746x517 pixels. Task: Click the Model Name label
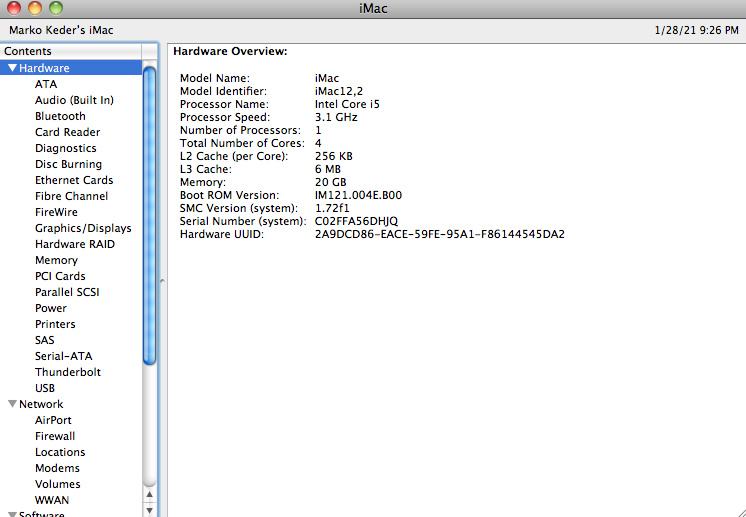215,78
